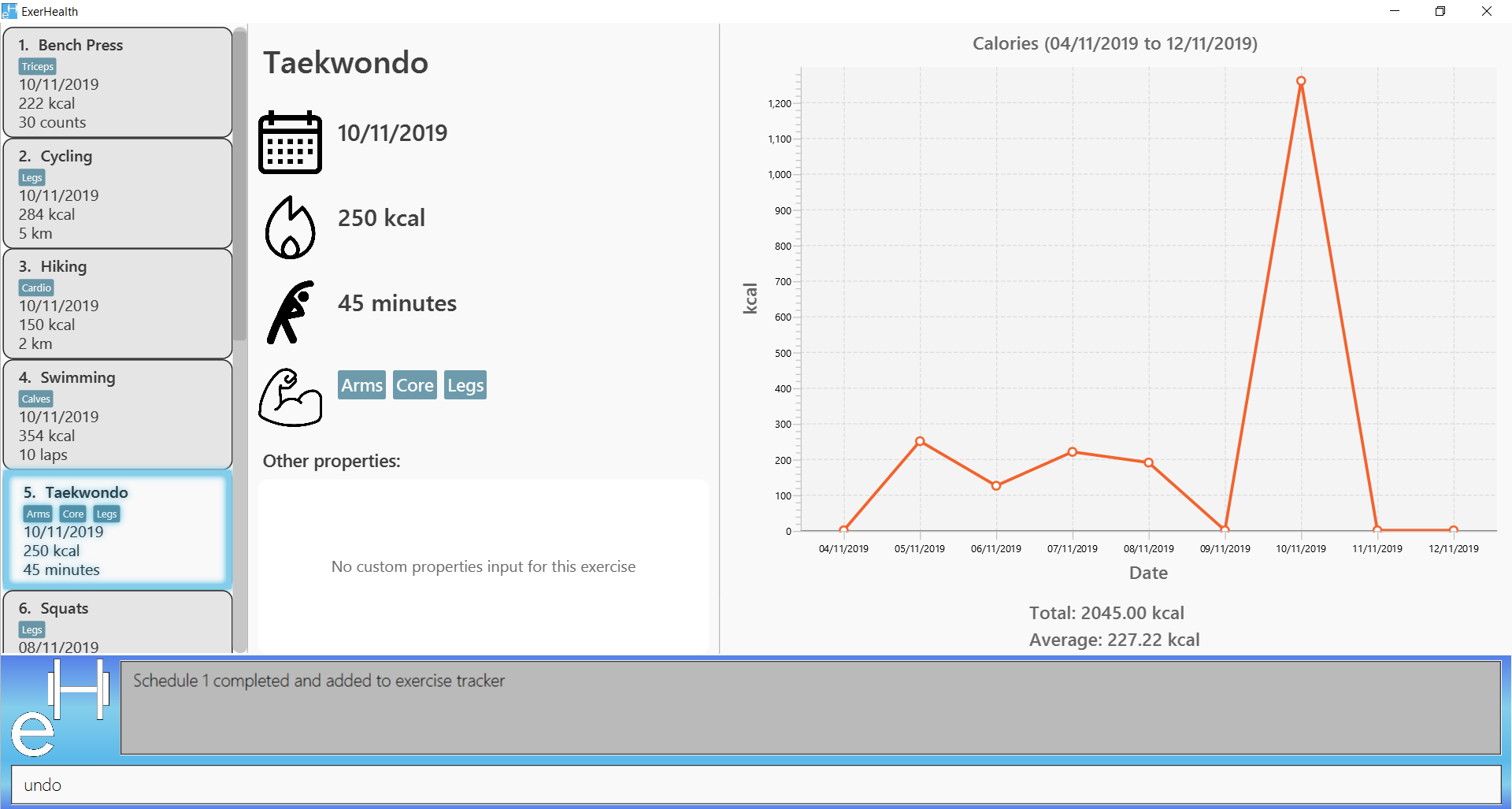Choose the Swimming exercise card

point(117,415)
